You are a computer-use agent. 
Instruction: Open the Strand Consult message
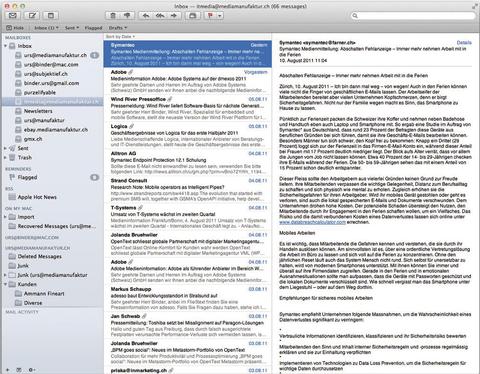click(188, 190)
